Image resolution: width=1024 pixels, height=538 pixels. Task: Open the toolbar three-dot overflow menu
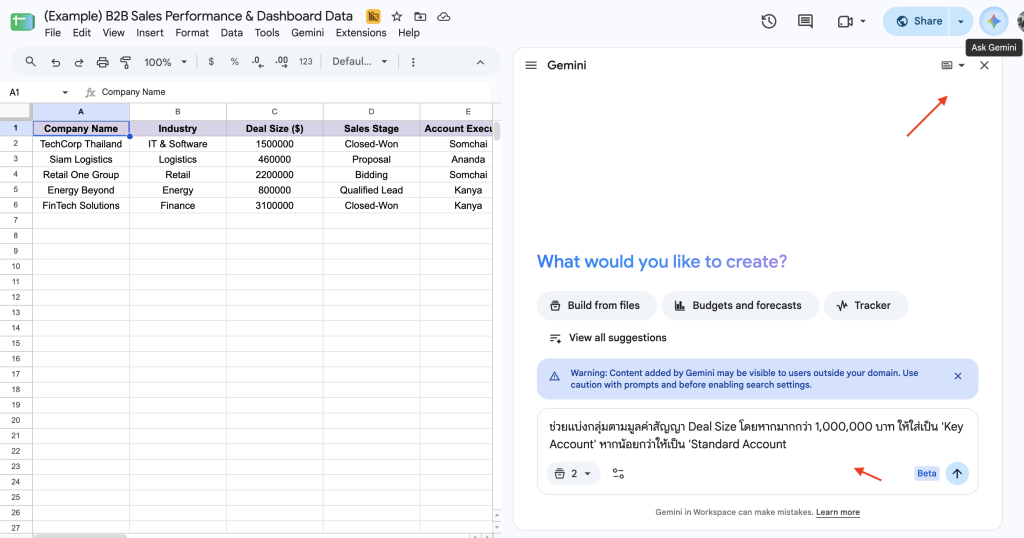point(413,62)
